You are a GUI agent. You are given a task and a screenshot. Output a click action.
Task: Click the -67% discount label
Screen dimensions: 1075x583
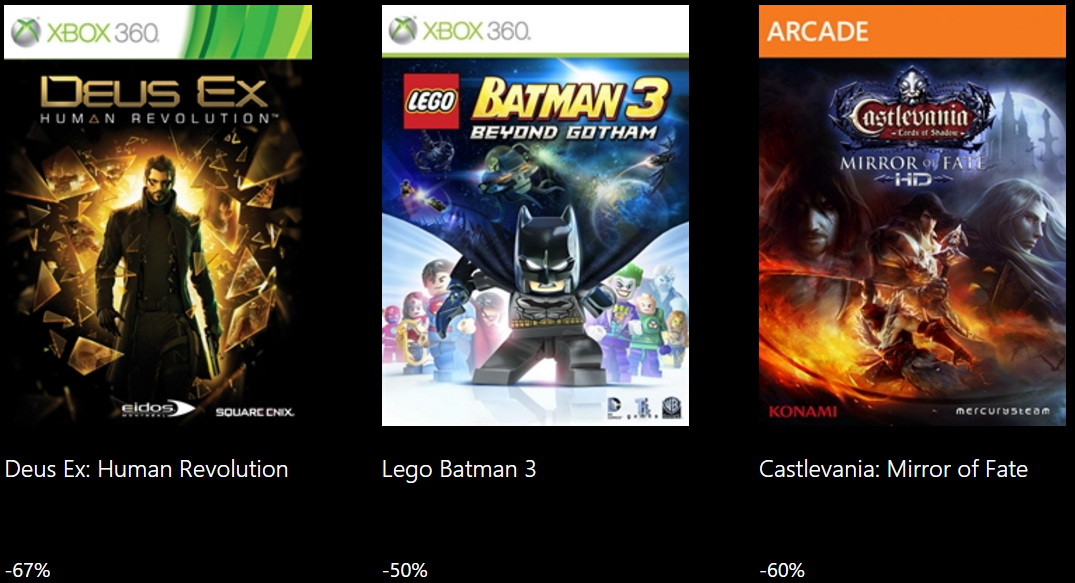pos(27,570)
